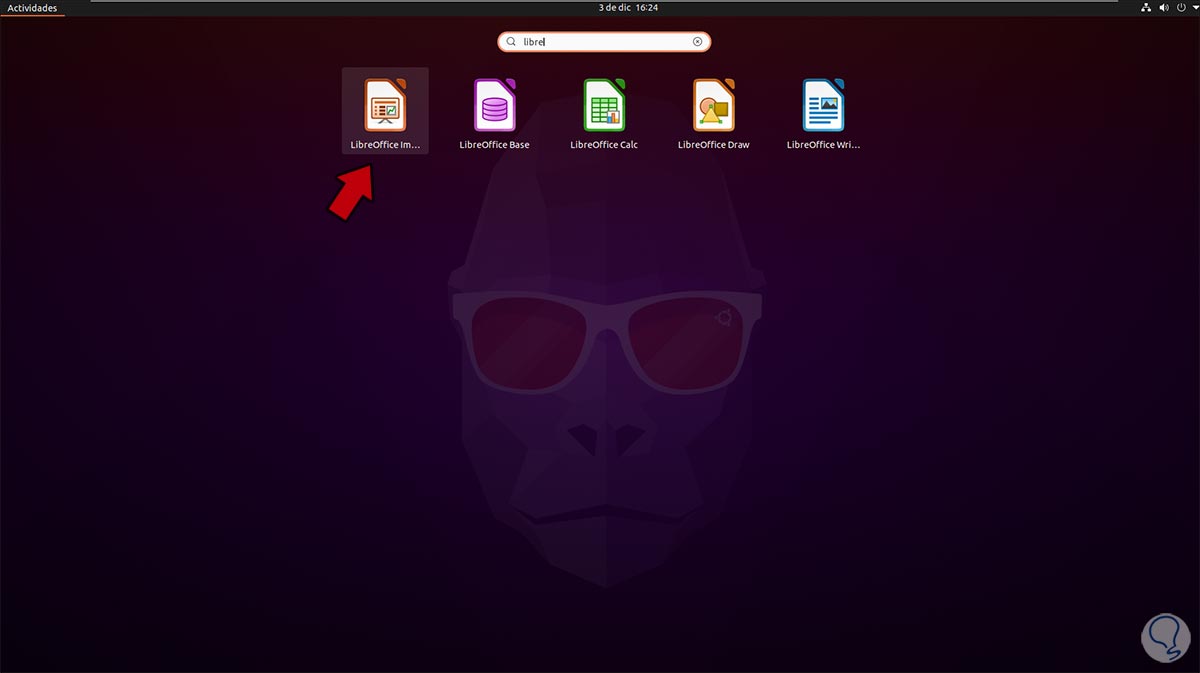Viewport: 1200px width, 673px height.
Task: Clear the search text with the ✕ button
Action: click(697, 41)
